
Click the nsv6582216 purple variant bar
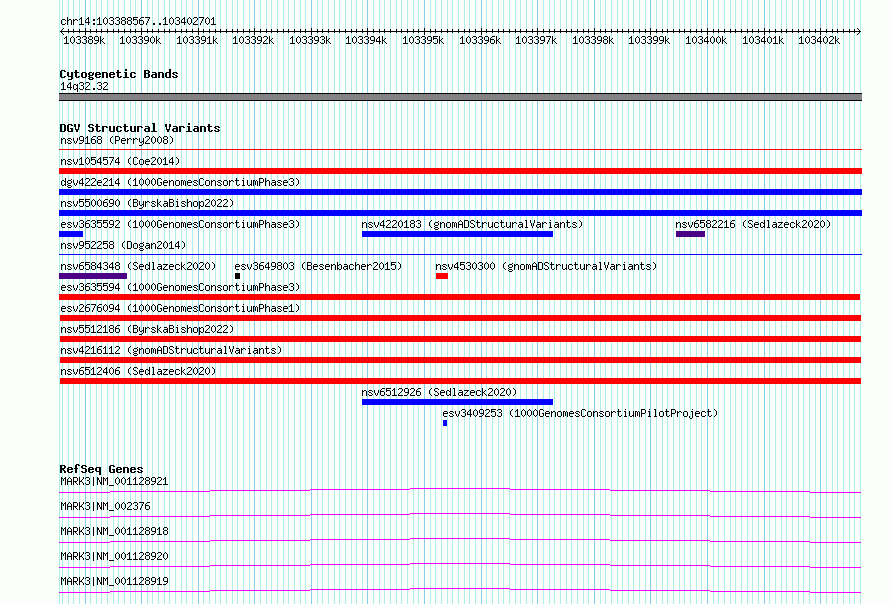[x=690, y=234]
